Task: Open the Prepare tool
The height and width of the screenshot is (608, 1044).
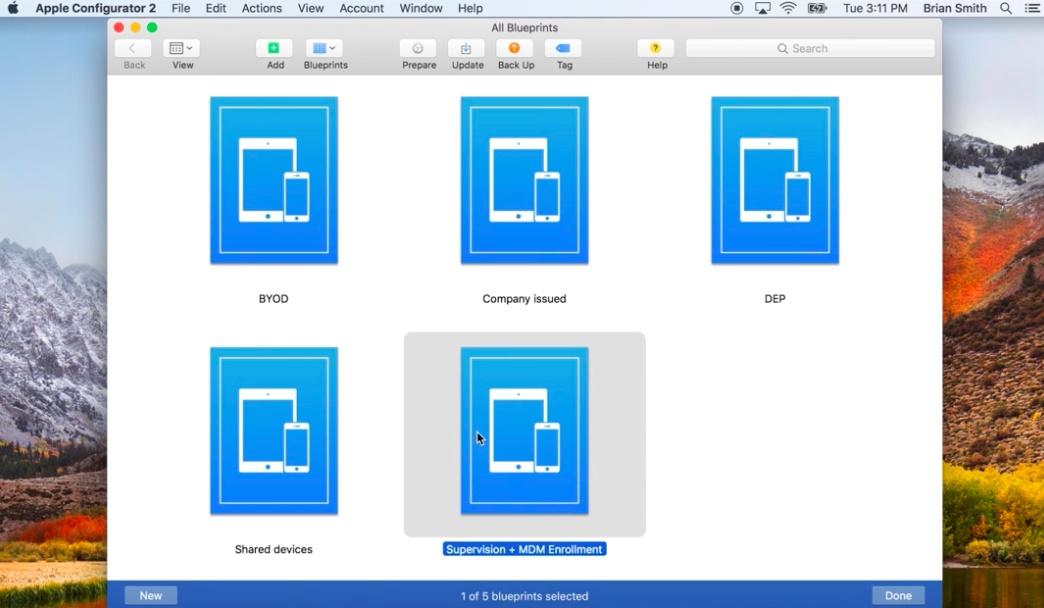Action: [418, 48]
